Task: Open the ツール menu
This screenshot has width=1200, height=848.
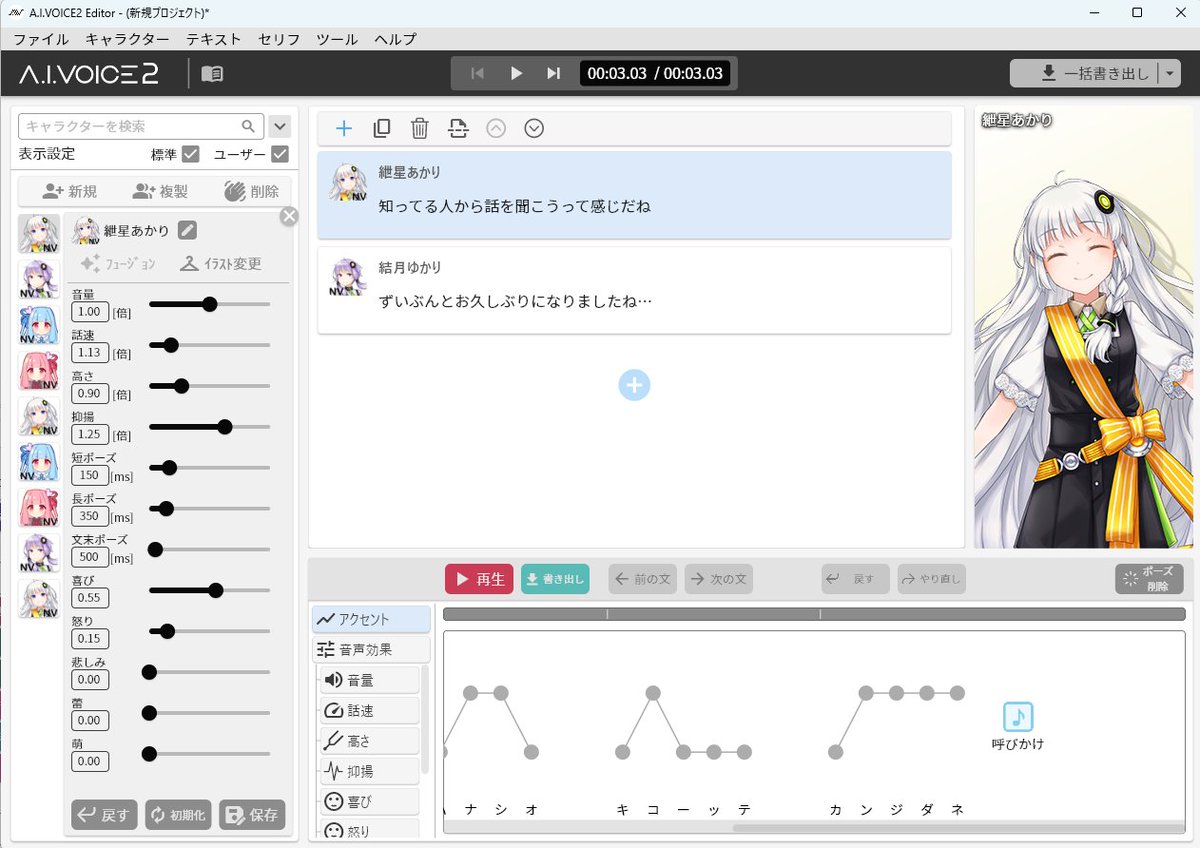Action: click(335, 39)
